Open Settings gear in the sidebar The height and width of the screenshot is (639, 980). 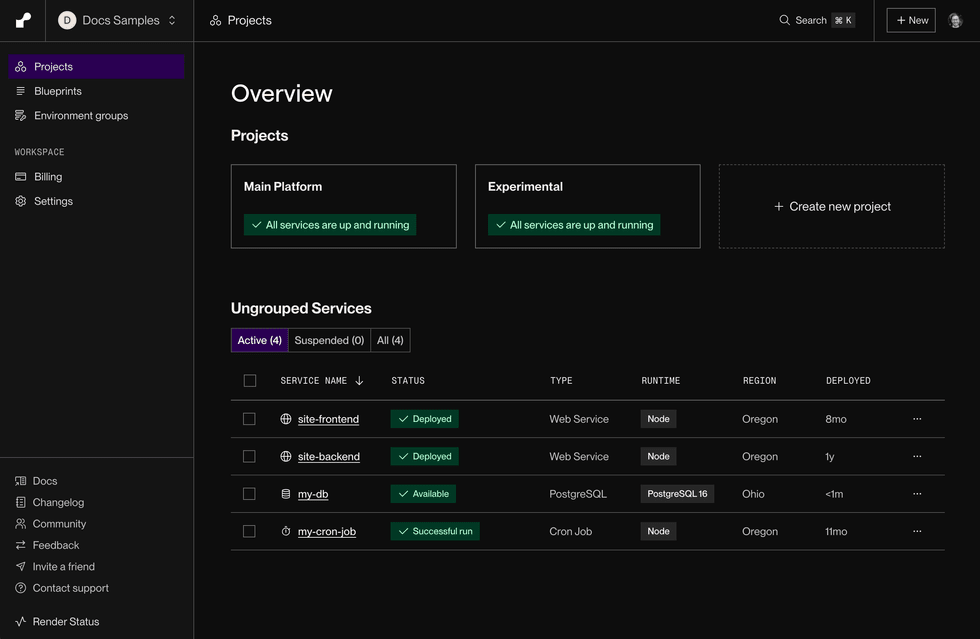(x=21, y=201)
